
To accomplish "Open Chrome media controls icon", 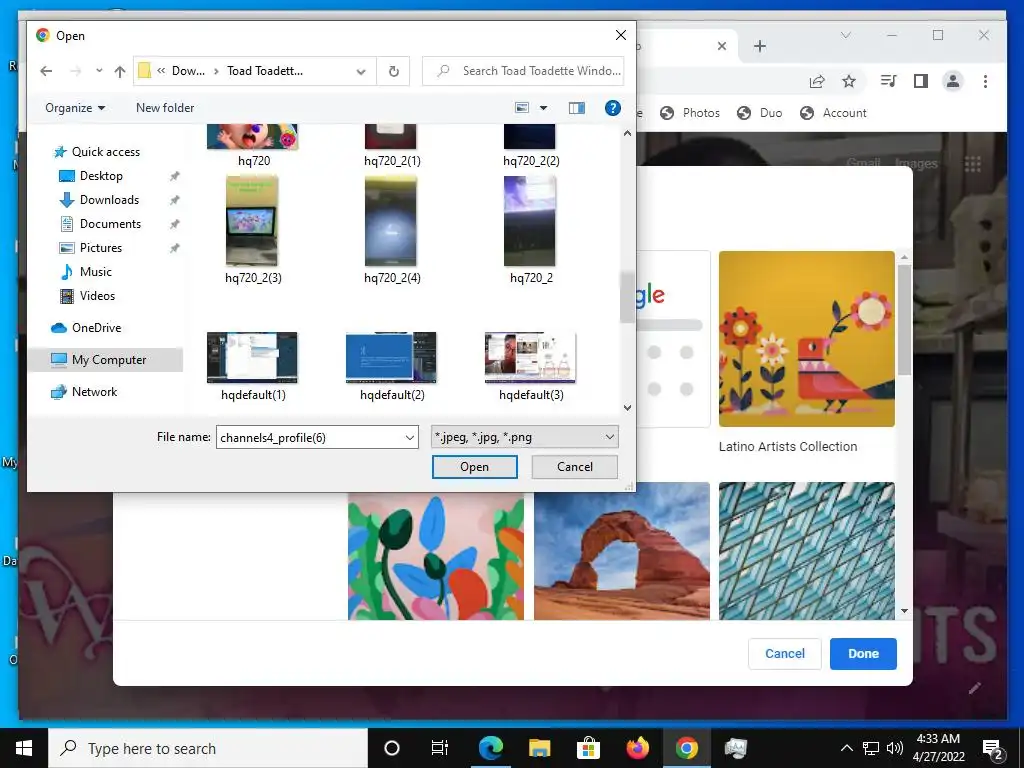I will pos(888,81).
